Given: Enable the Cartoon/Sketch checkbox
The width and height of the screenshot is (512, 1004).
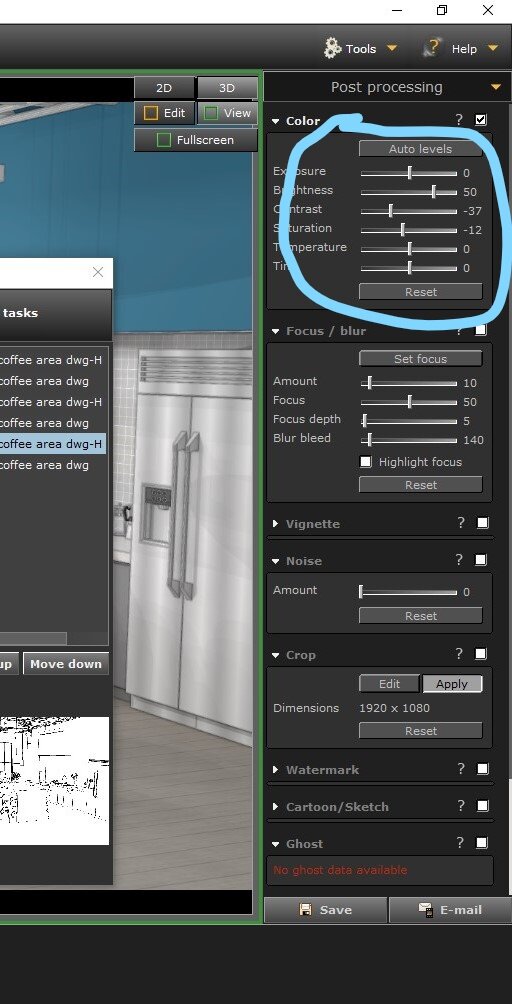Looking at the screenshot, I should (x=483, y=806).
